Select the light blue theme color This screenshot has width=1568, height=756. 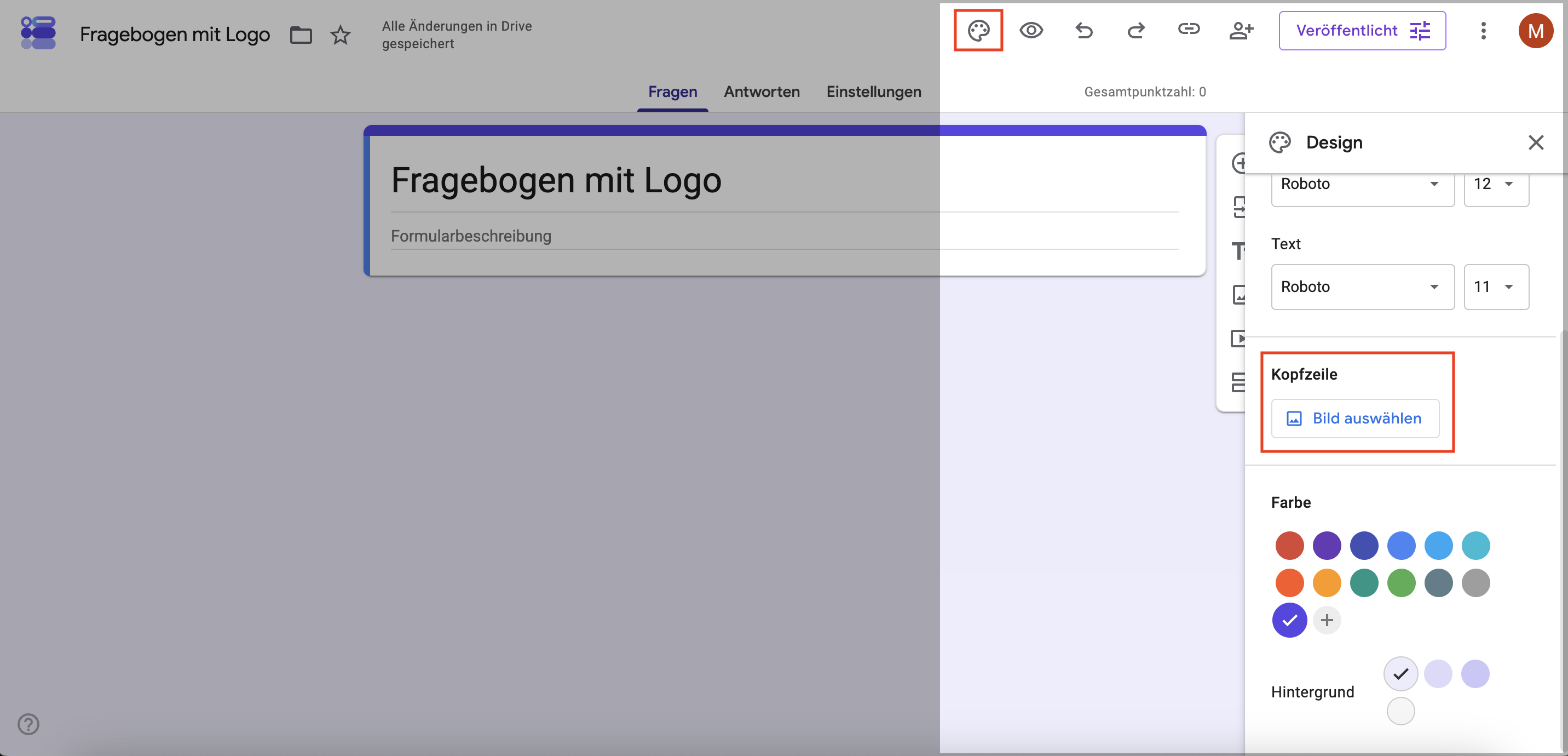1438,545
